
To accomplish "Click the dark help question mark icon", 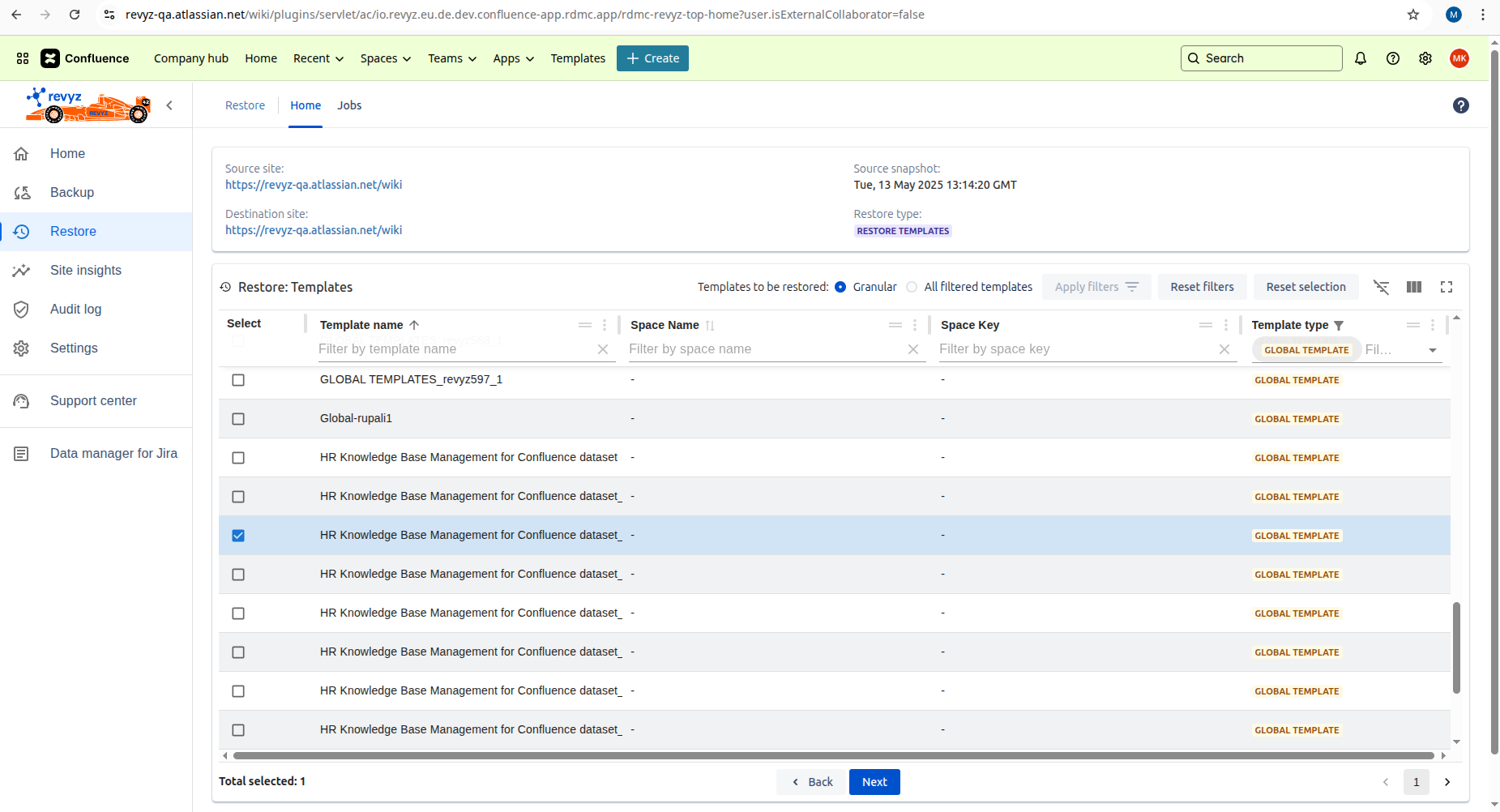I will pyautogui.click(x=1461, y=105).
